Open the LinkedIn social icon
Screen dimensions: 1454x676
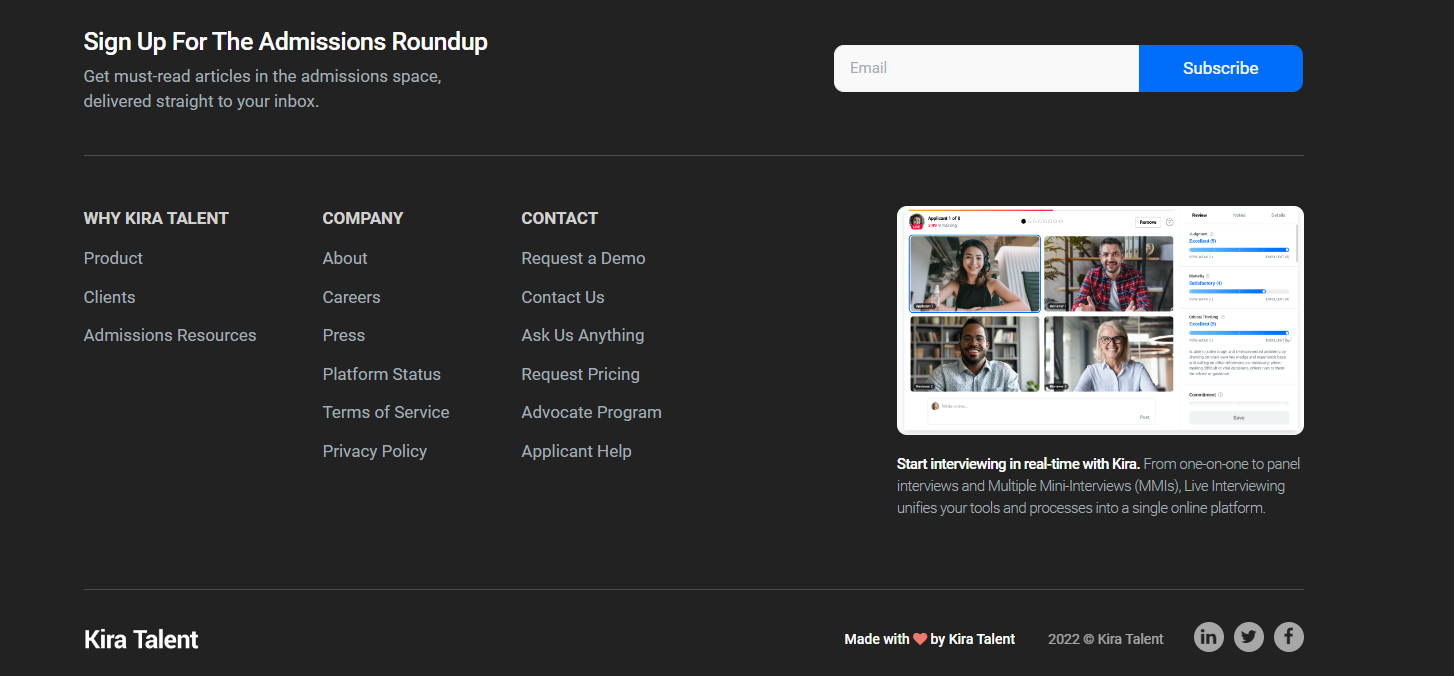(x=1208, y=637)
